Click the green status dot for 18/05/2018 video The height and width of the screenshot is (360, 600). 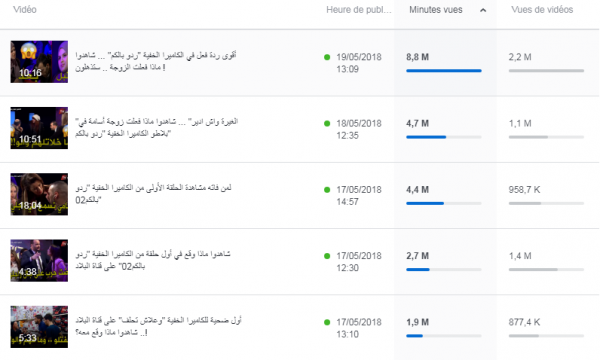(327, 124)
